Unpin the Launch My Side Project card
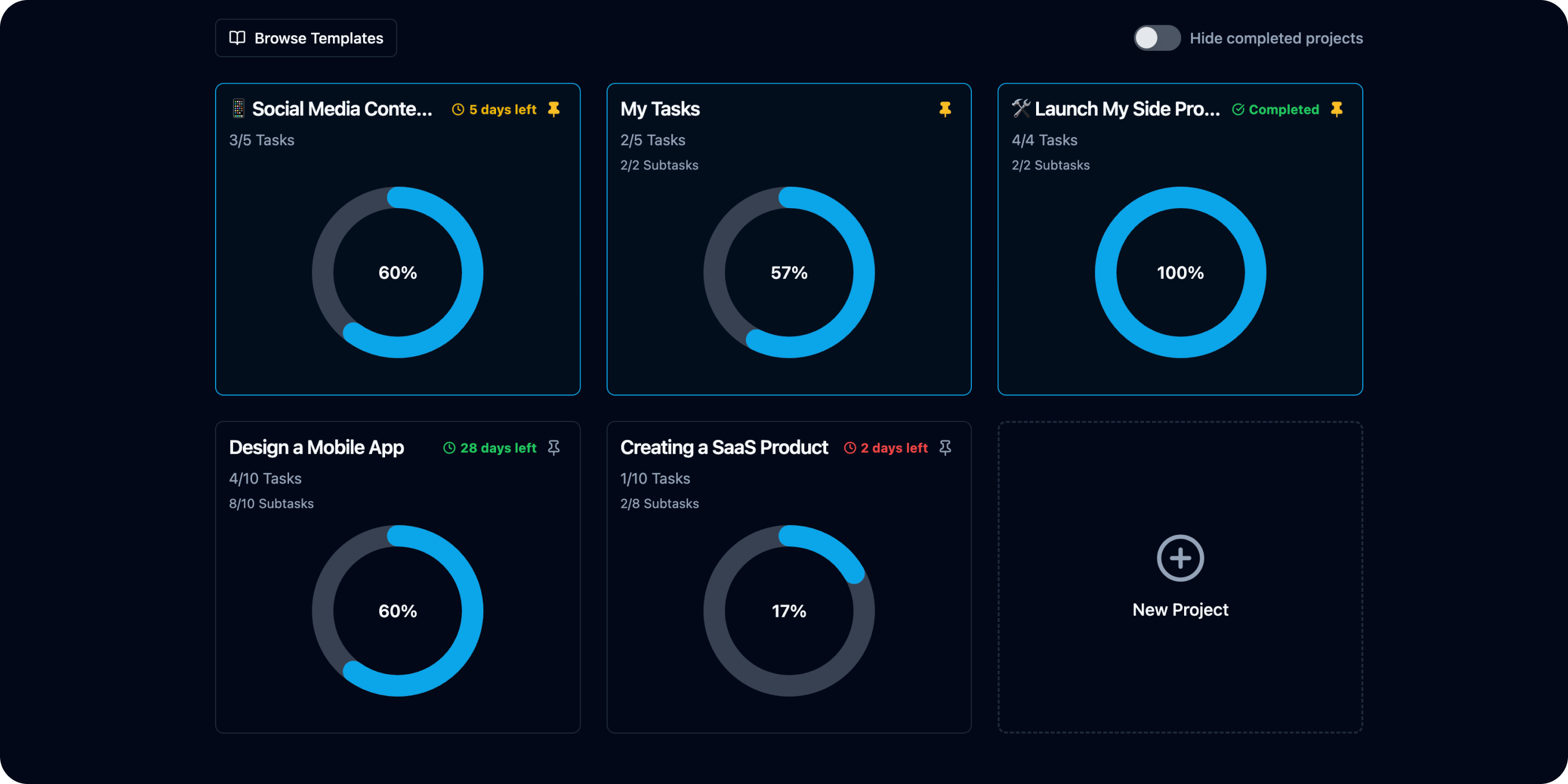1568x784 pixels. tap(1336, 109)
